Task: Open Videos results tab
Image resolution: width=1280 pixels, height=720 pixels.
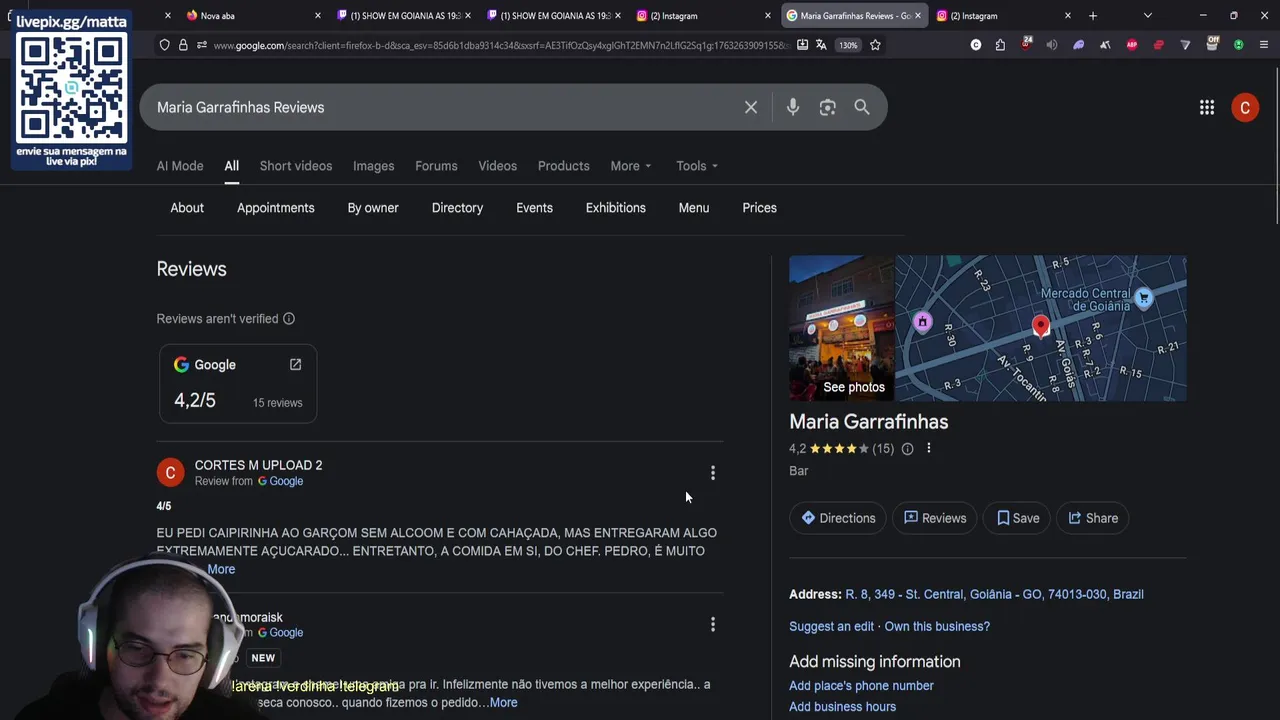Action: point(497,166)
